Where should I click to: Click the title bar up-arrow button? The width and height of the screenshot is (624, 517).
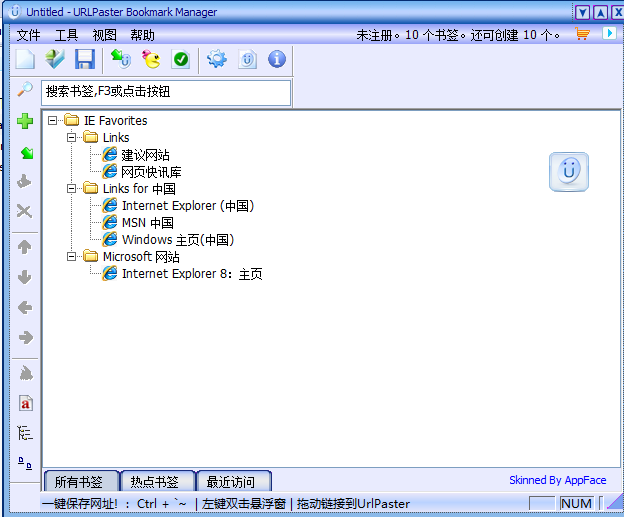(x=601, y=13)
